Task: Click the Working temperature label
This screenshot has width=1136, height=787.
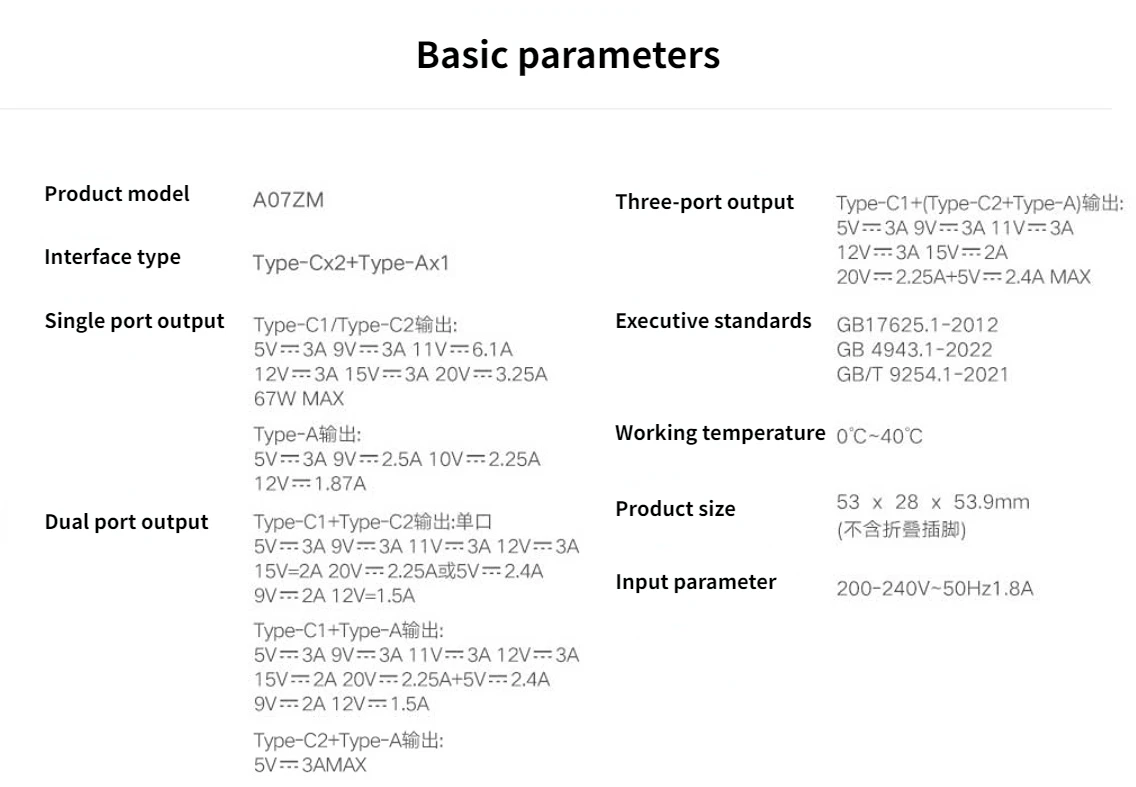Action: 719,433
